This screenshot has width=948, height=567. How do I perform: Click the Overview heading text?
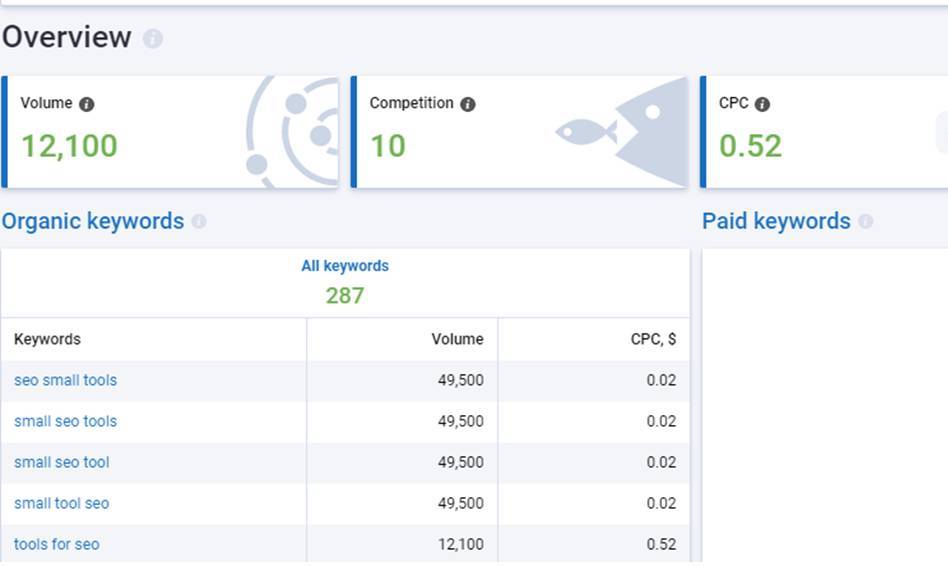coord(67,37)
